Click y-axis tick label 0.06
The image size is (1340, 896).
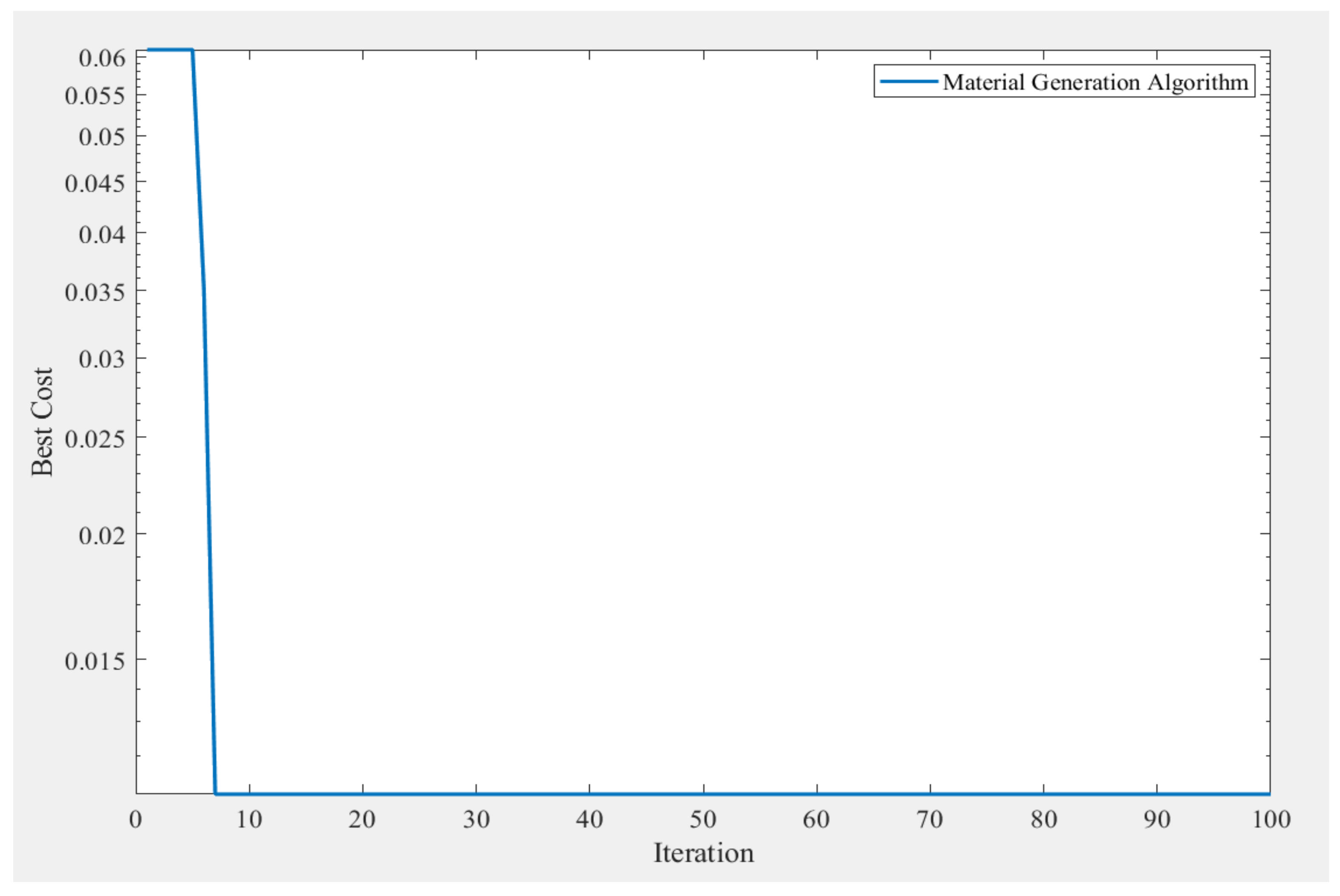102,58
